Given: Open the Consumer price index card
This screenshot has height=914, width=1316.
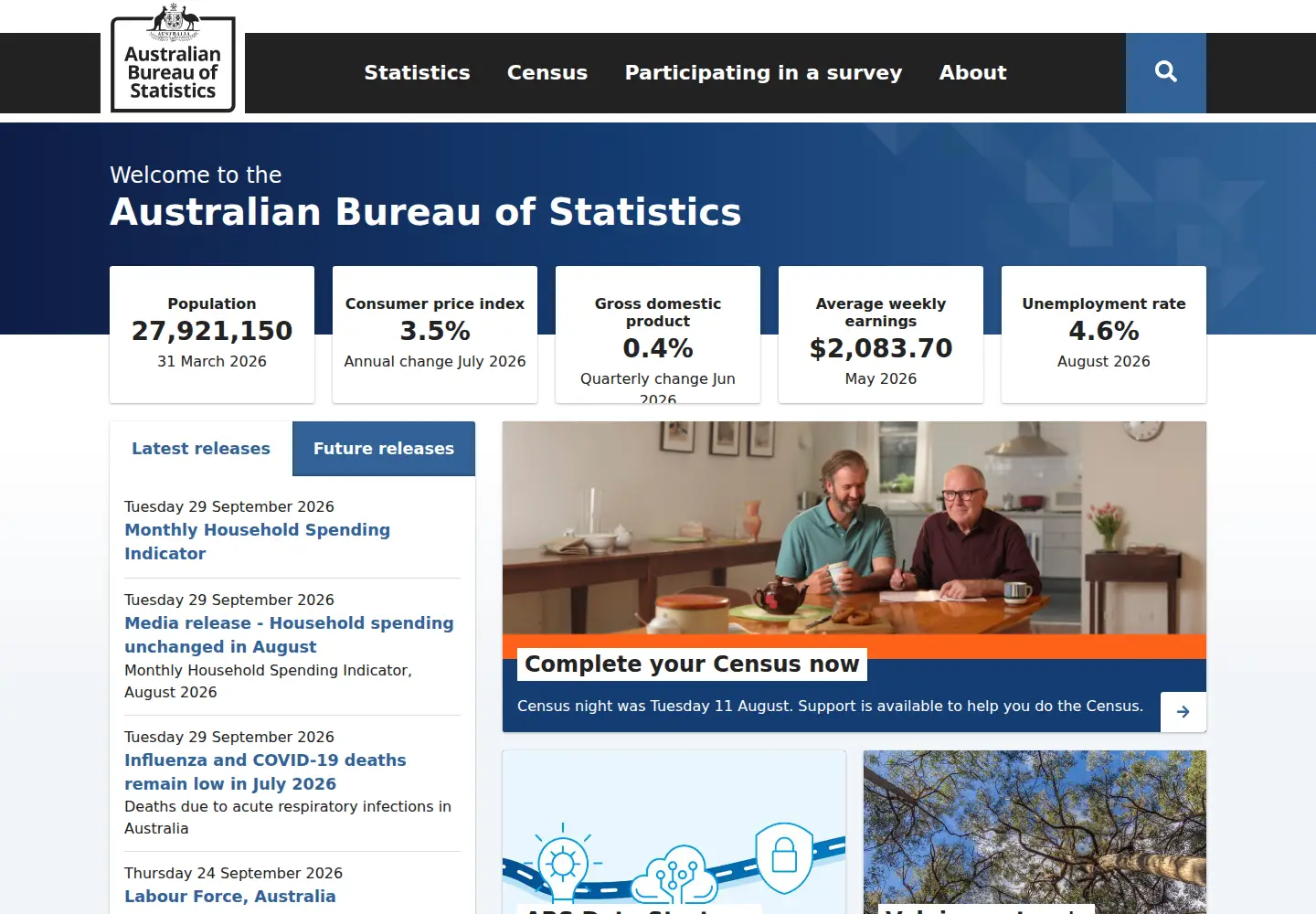Looking at the screenshot, I should pos(435,335).
